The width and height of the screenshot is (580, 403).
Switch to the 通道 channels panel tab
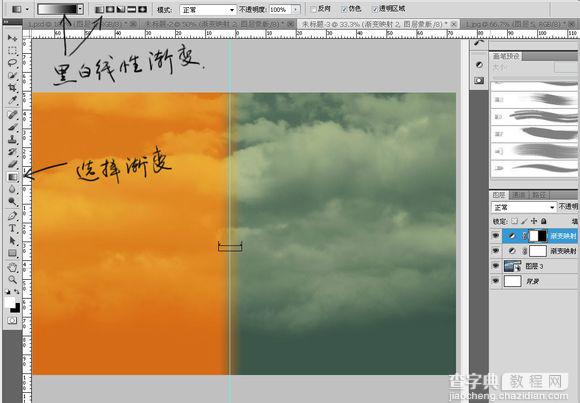[x=519, y=195]
